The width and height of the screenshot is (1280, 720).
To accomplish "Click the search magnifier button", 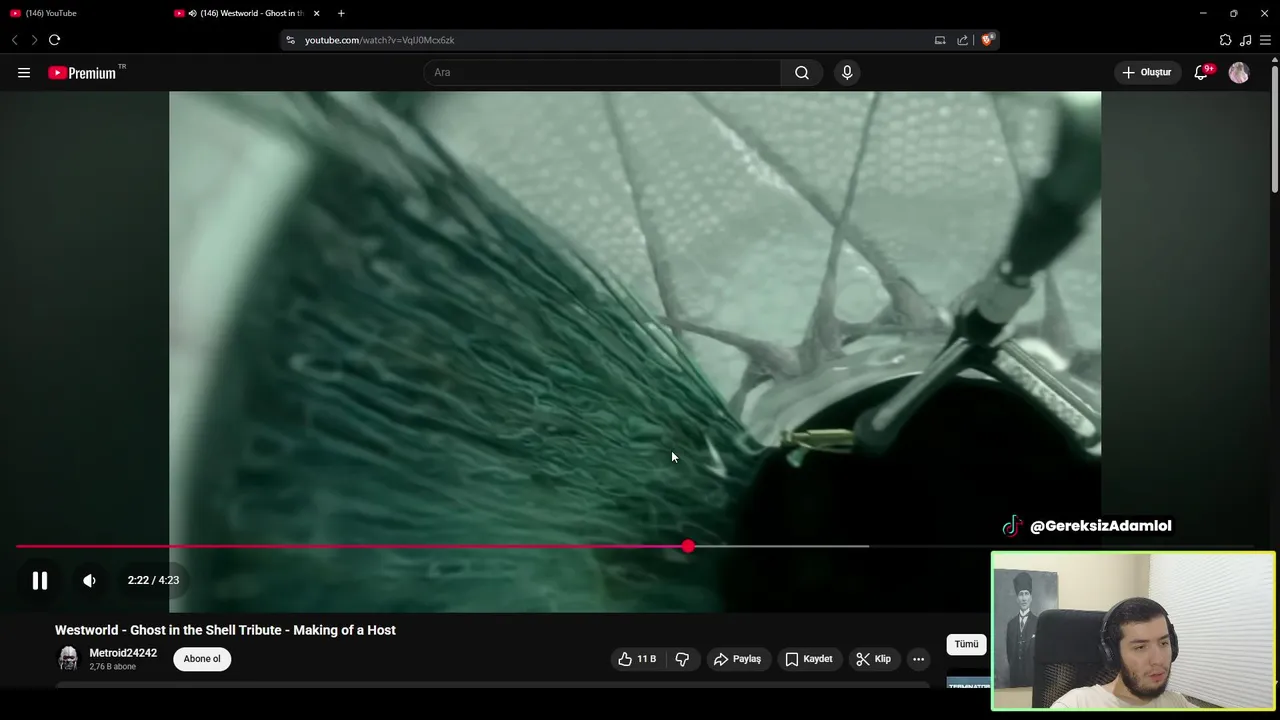I will [802, 73].
